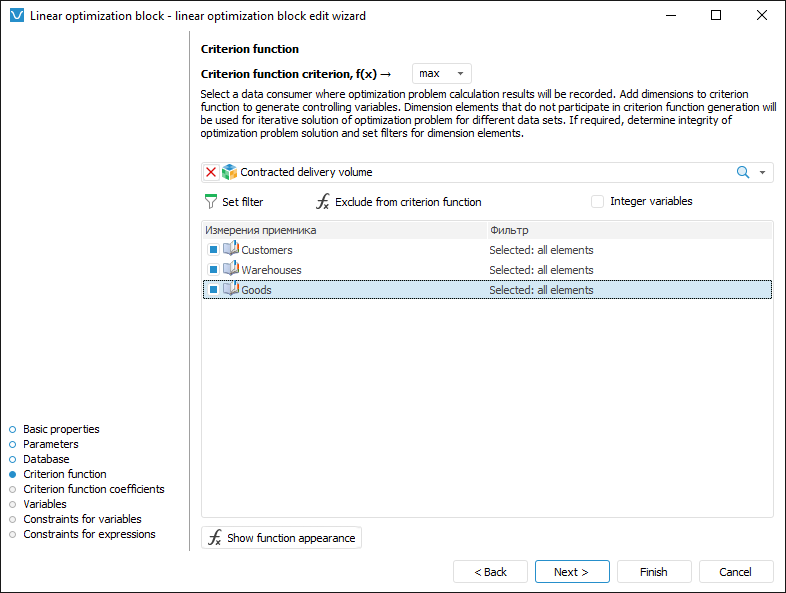
Task: Click the red X remove consumer icon
Action: pos(211,172)
